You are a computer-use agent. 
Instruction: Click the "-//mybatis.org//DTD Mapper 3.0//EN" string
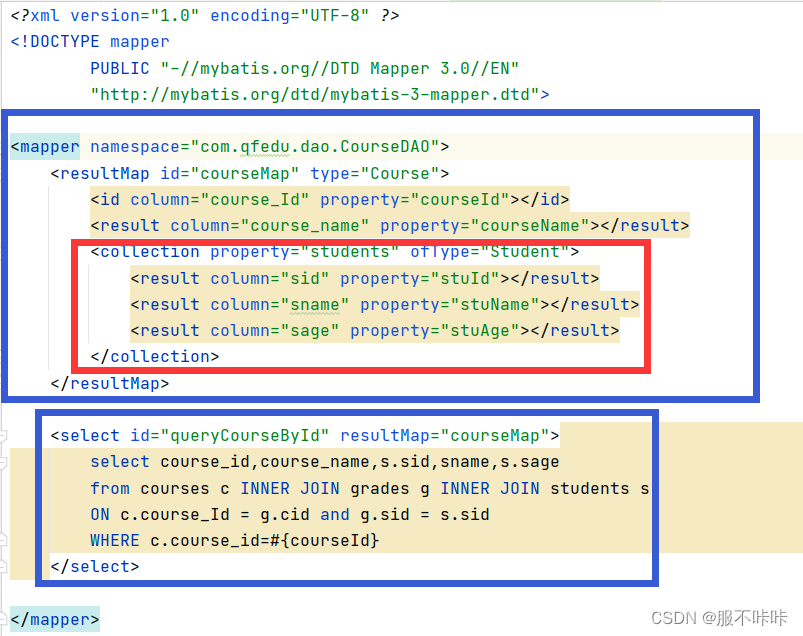tap(340, 68)
